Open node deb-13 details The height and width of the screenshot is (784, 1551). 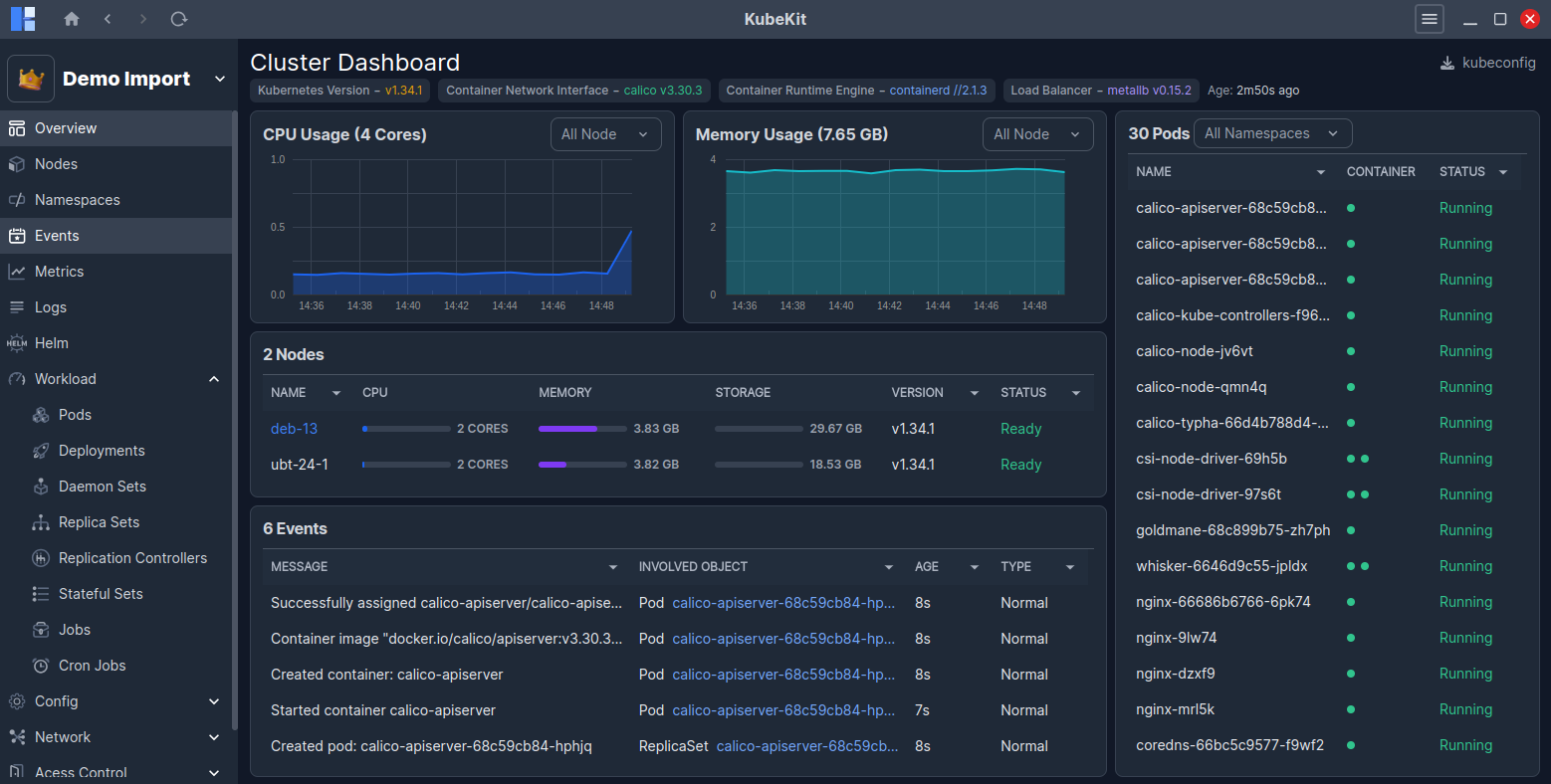coord(293,428)
